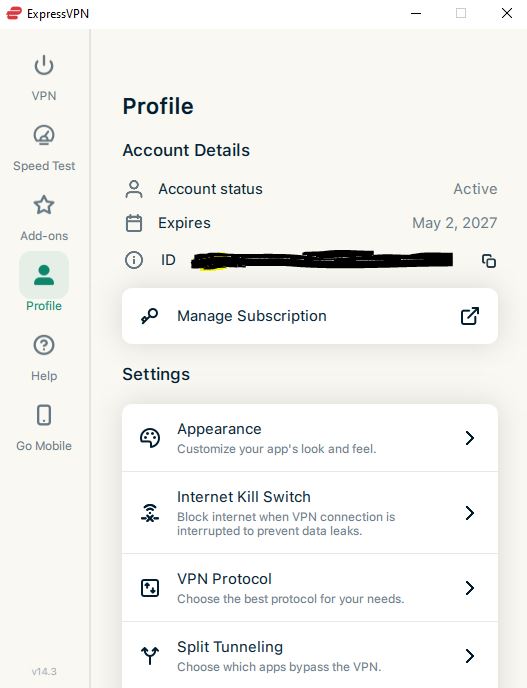Open the Go Mobile phone icon

point(44,415)
